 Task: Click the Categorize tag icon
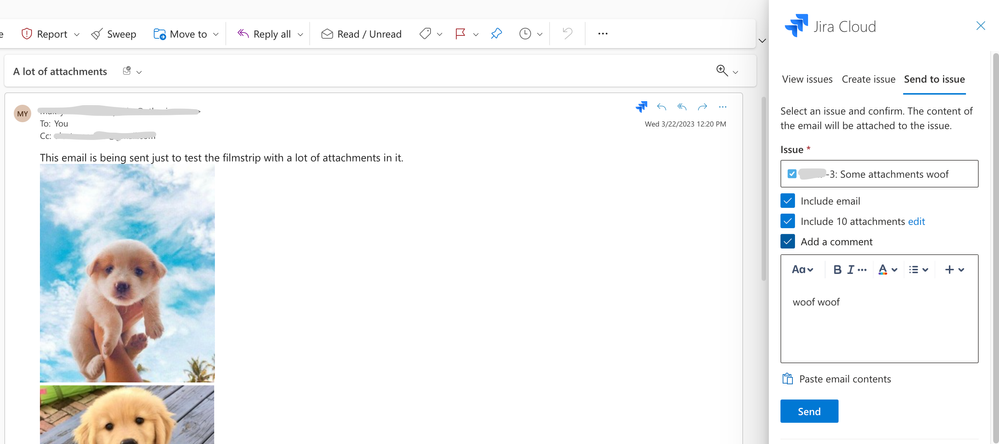425,34
